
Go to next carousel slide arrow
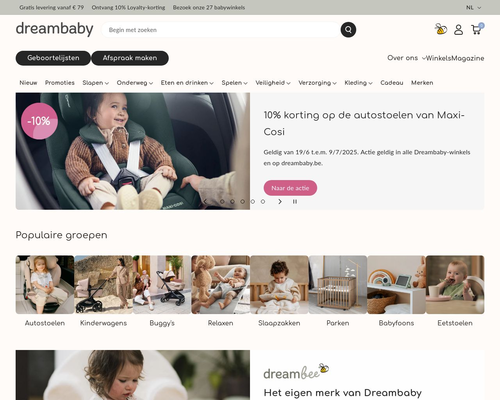click(280, 201)
